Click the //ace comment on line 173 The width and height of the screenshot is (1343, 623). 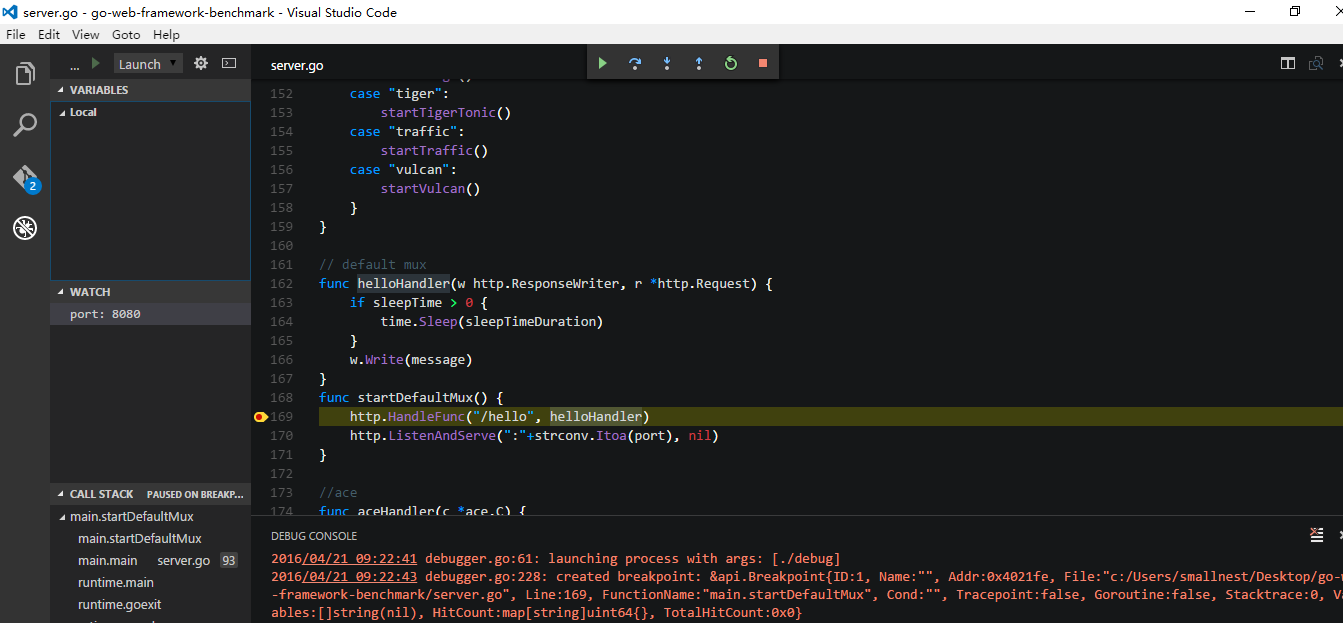point(338,493)
